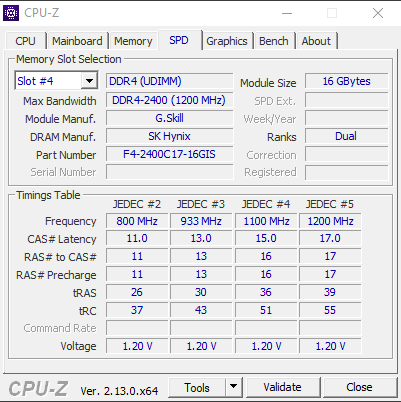This screenshot has width=401, height=402.
Task: Open the Mainboard tab
Action: pyautogui.click(x=77, y=41)
